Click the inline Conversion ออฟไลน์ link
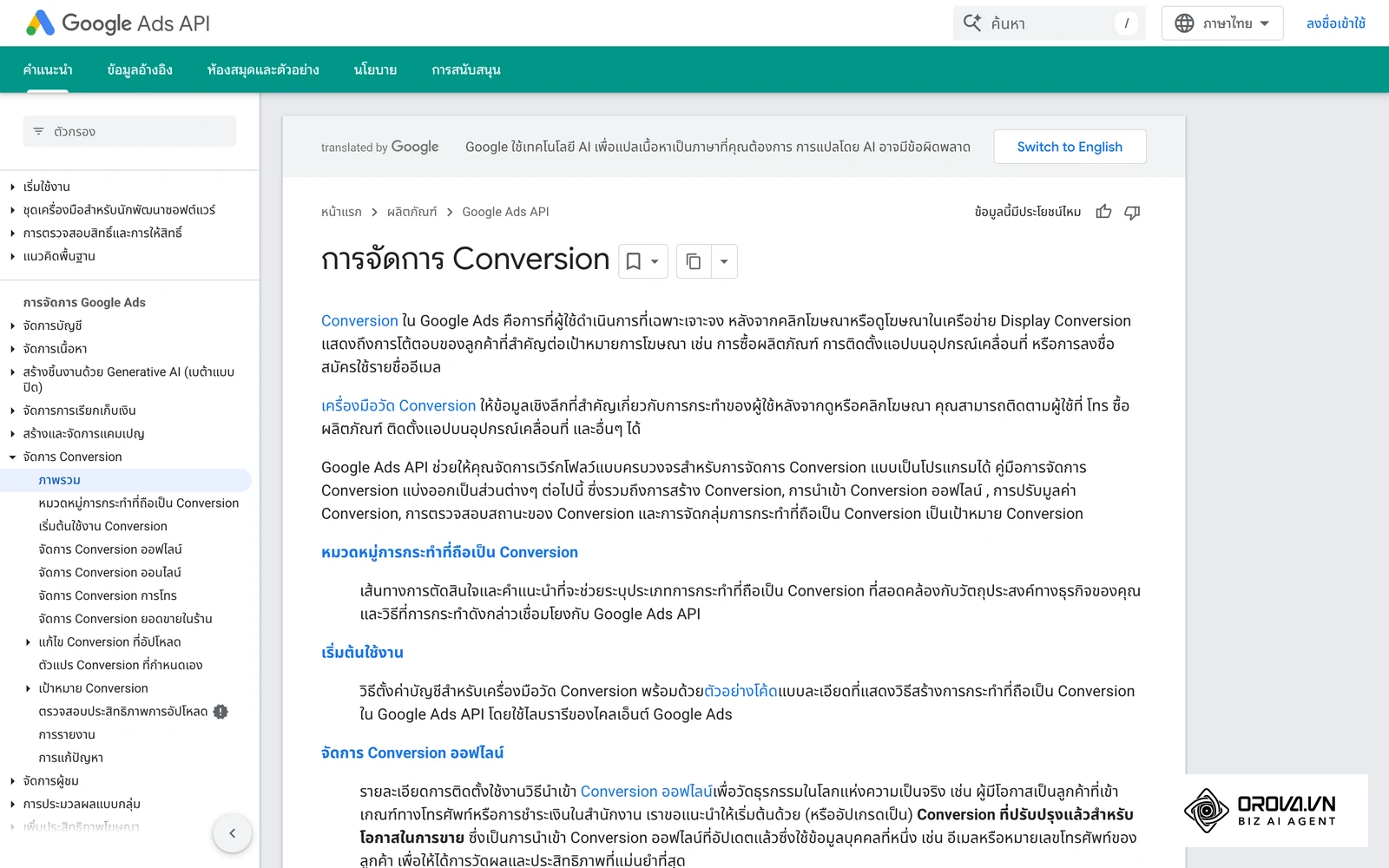The width and height of the screenshot is (1389, 868). (x=647, y=792)
